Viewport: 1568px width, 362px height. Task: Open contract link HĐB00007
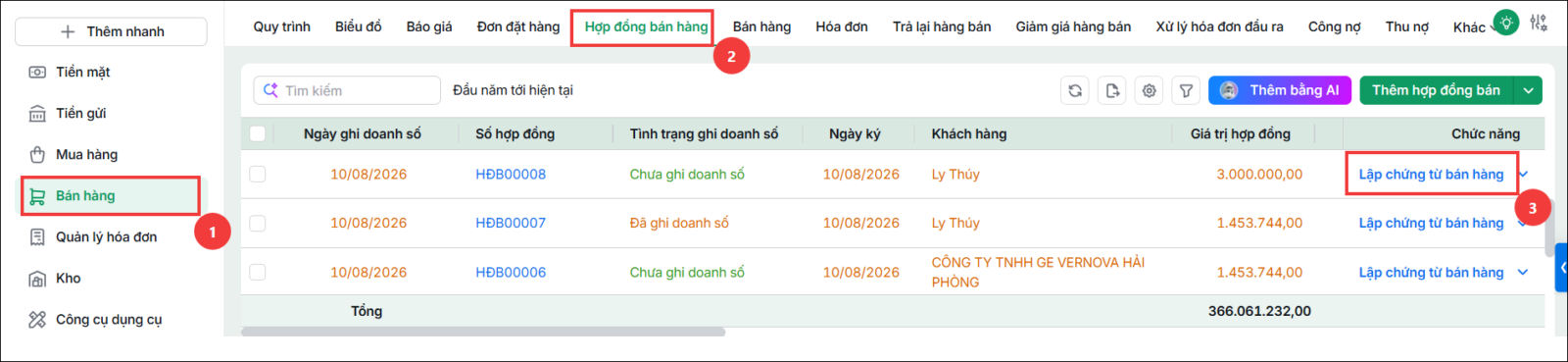tap(511, 223)
